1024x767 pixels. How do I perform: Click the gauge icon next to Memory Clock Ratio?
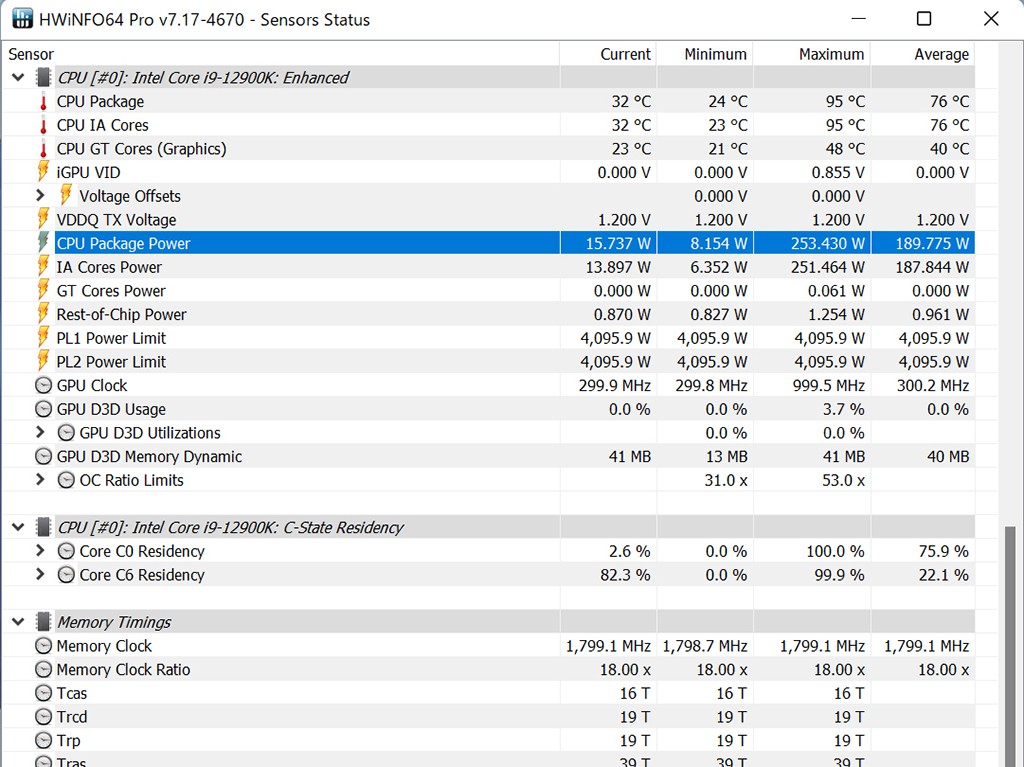pyautogui.click(x=43, y=670)
